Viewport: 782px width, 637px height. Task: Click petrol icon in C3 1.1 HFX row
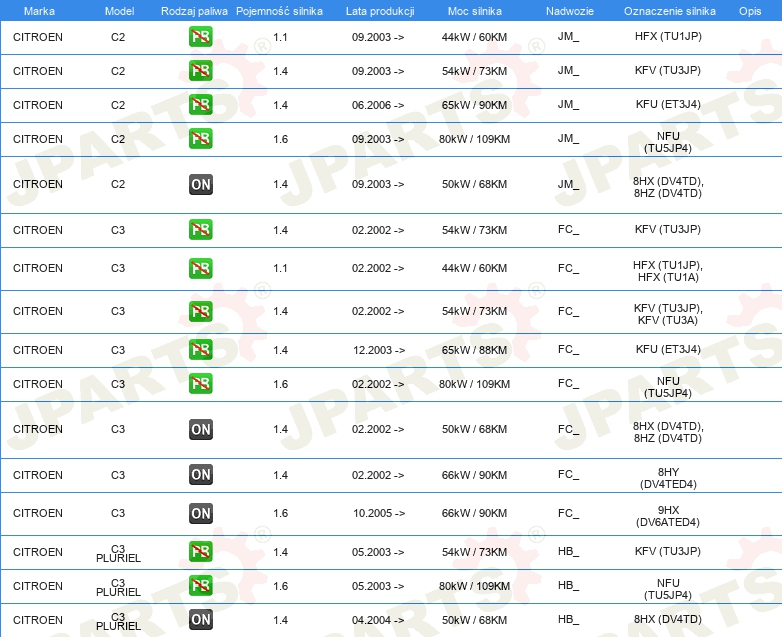coord(200,268)
